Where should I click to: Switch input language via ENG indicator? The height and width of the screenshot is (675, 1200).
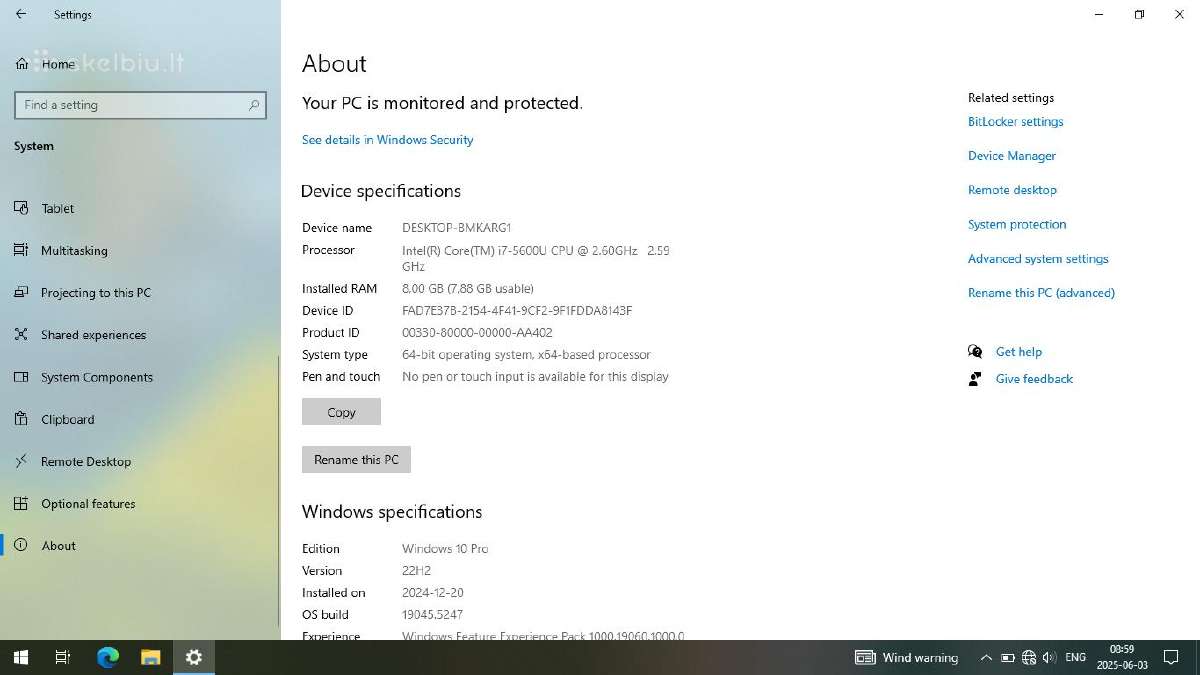point(1075,657)
